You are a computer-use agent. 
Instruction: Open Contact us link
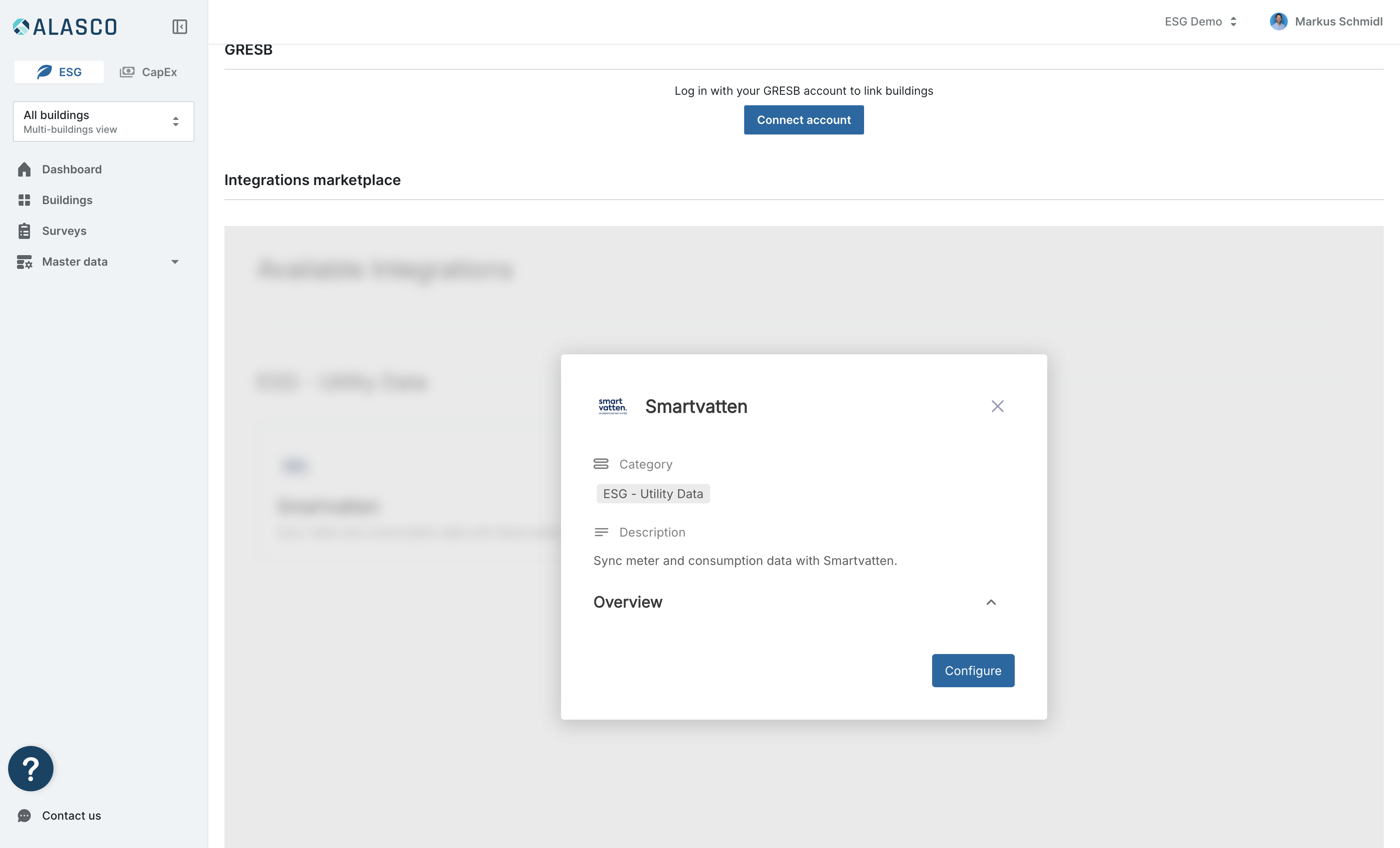click(72, 816)
